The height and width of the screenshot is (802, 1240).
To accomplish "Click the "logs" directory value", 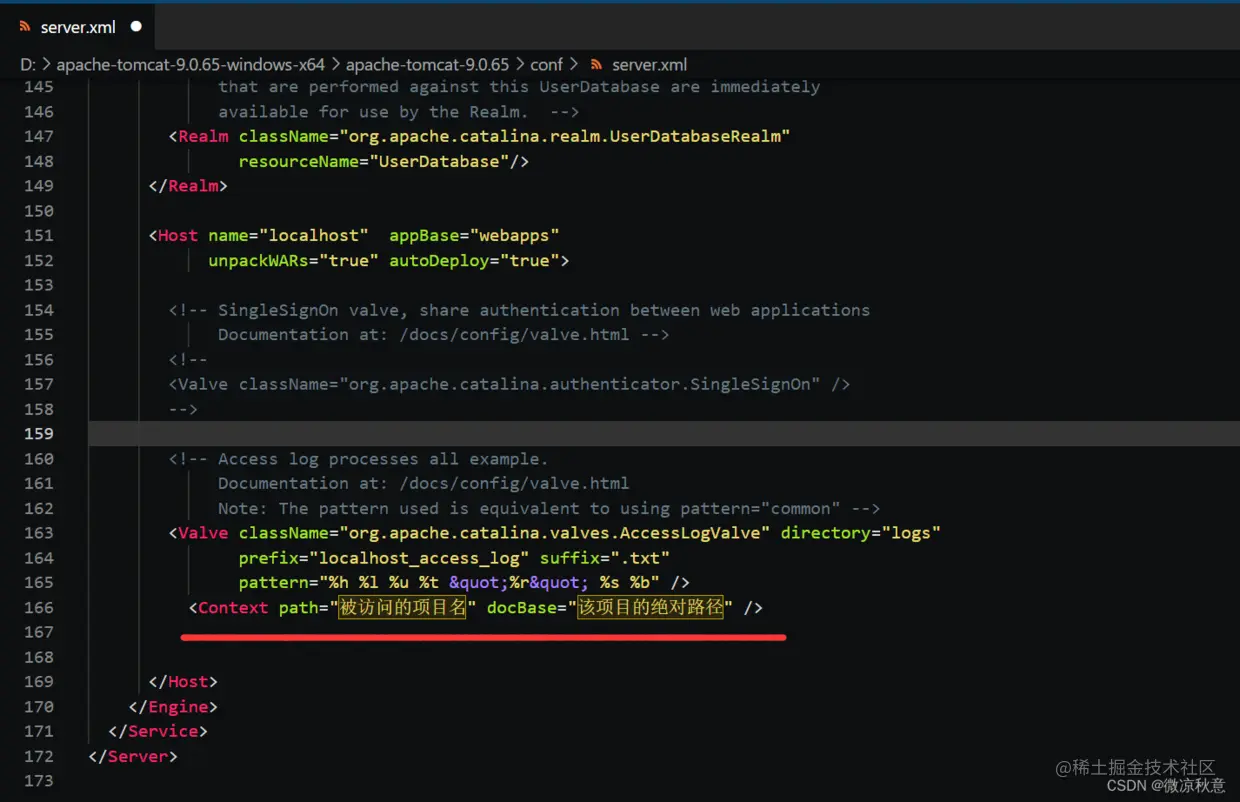I will pos(911,533).
